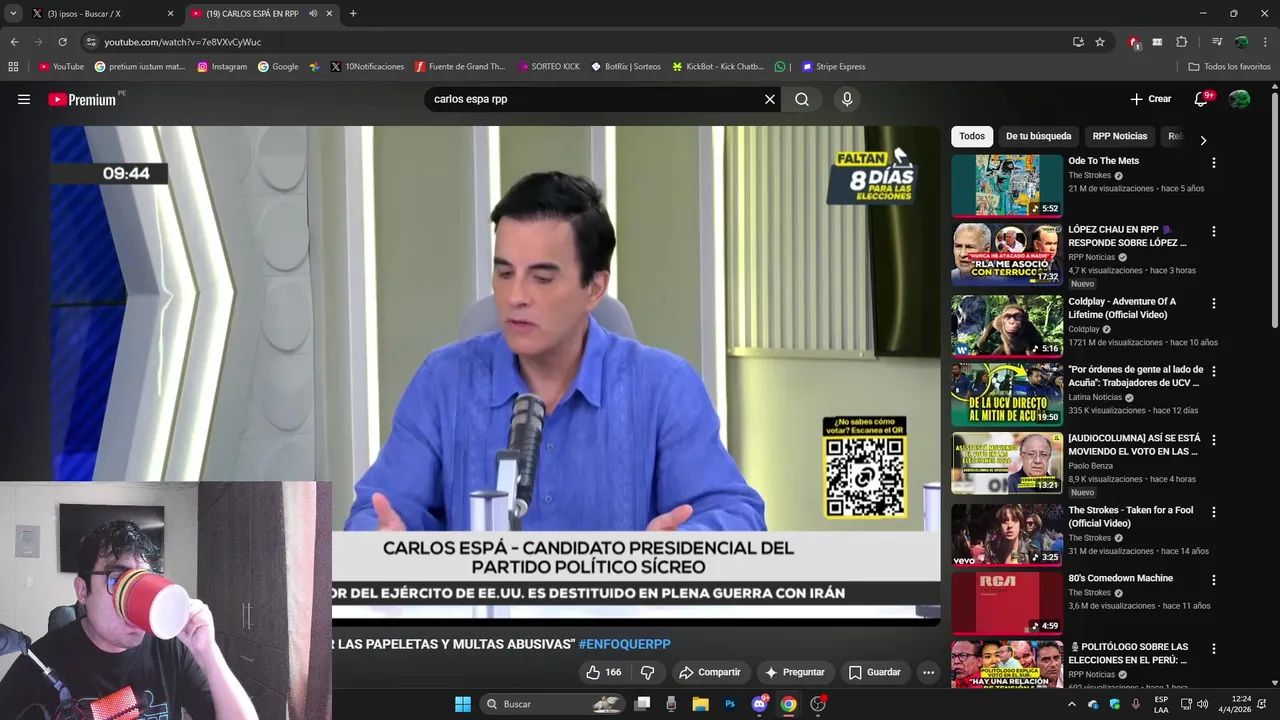Select the De tu búsqueda chip
The width and height of the screenshot is (1280, 720).
point(1038,136)
